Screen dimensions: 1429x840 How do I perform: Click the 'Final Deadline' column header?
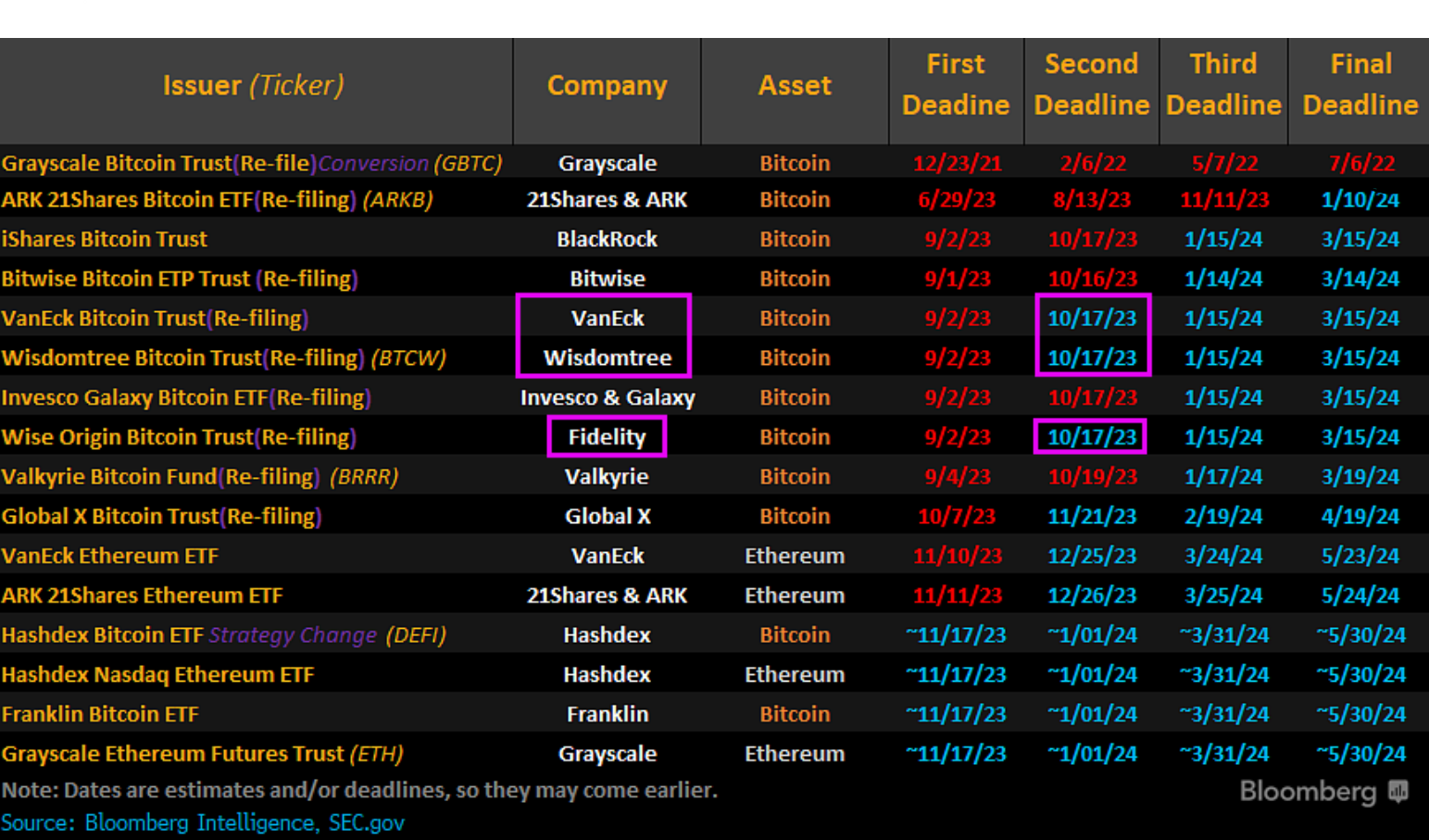tap(1360, 84)
